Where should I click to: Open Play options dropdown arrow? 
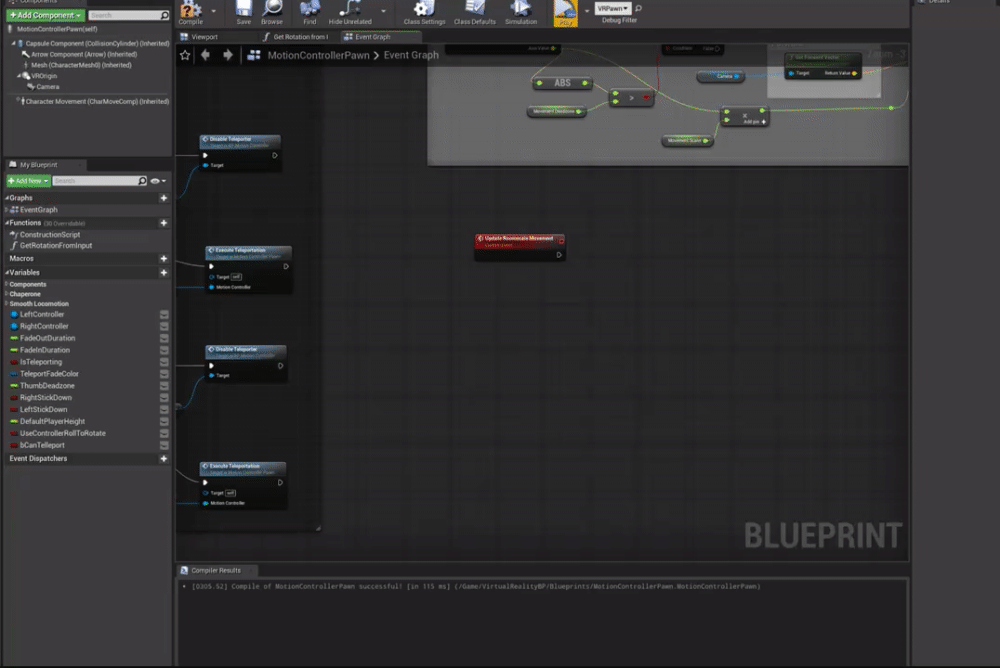pos(587,11)
